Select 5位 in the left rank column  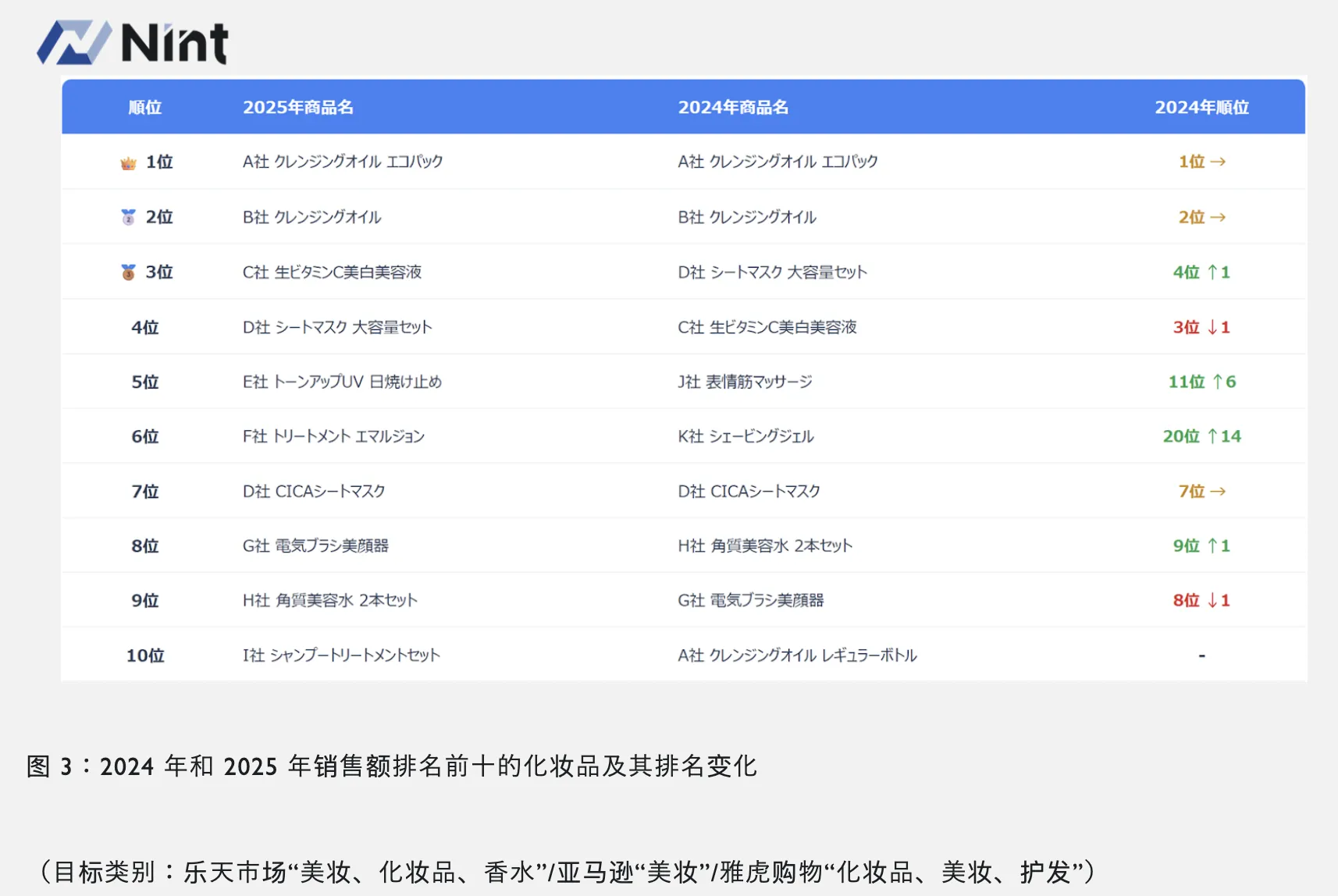145,382
